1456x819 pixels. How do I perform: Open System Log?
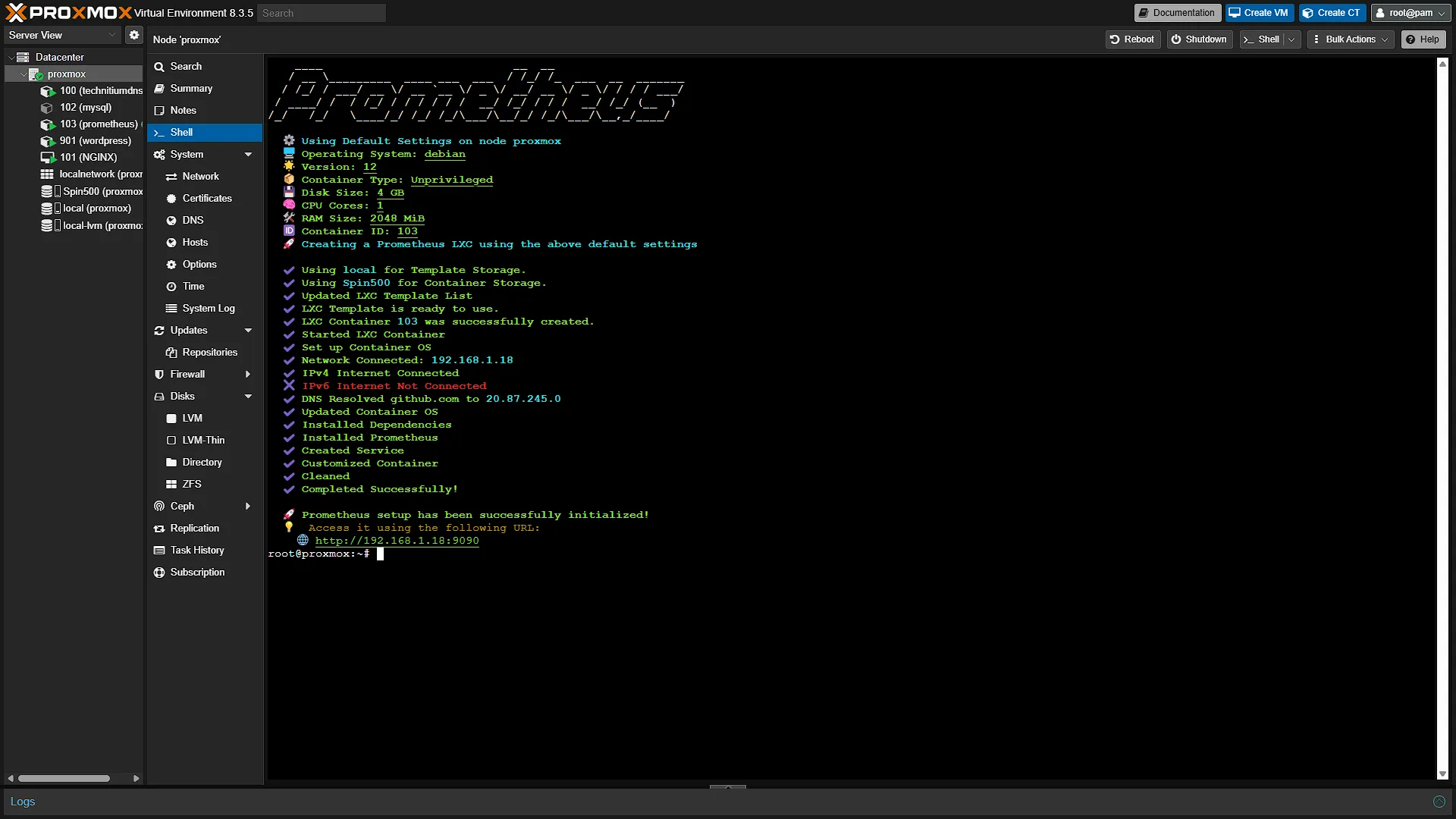point(205,309)
